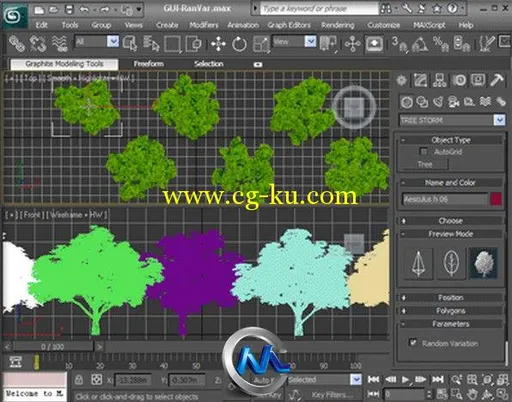Enable the AutoGrid checkbox
The image size is (512, 402).
424,152
